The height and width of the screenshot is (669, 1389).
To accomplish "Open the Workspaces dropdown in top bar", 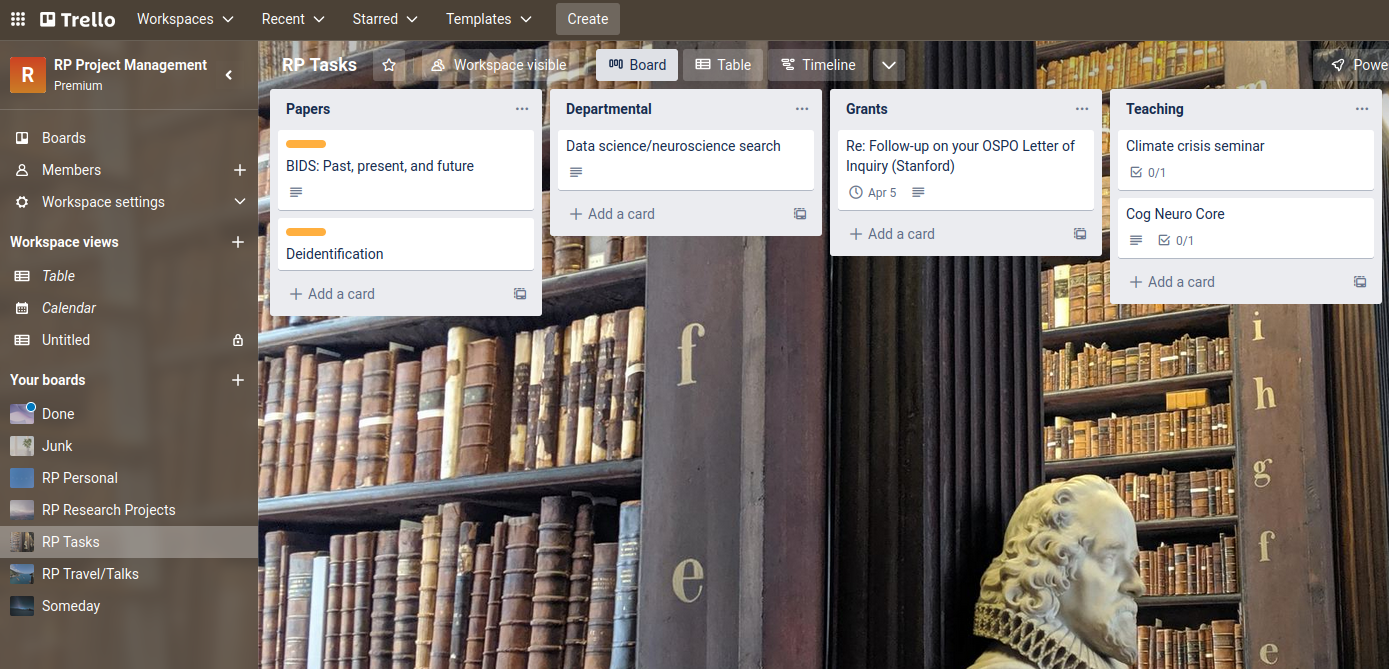I will [185, 19].
